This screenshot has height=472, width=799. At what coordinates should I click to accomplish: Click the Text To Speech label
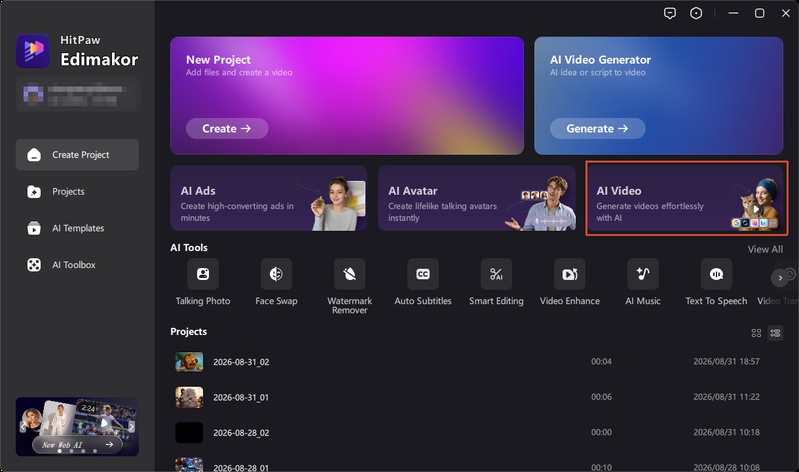coord(716,301)
